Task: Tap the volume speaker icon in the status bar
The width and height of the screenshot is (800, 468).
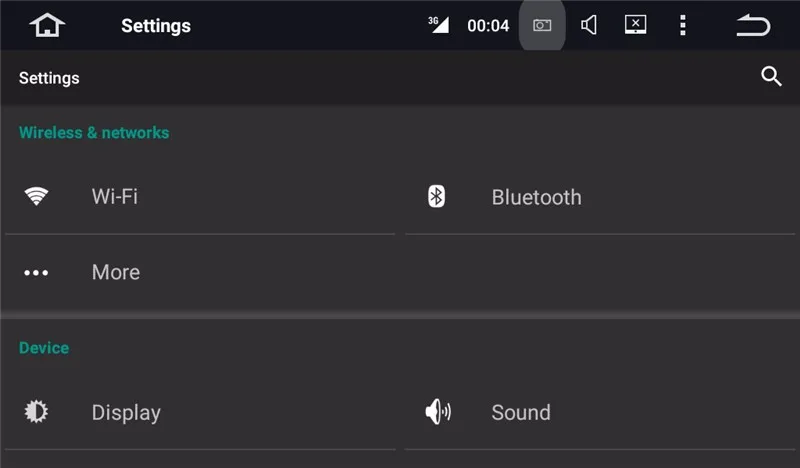Action: click(589, 26)
